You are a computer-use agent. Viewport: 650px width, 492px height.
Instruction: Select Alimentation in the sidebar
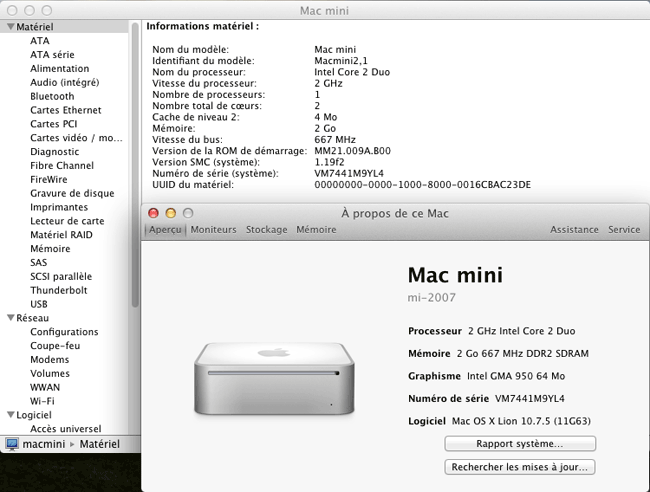(x=60, y=68)
